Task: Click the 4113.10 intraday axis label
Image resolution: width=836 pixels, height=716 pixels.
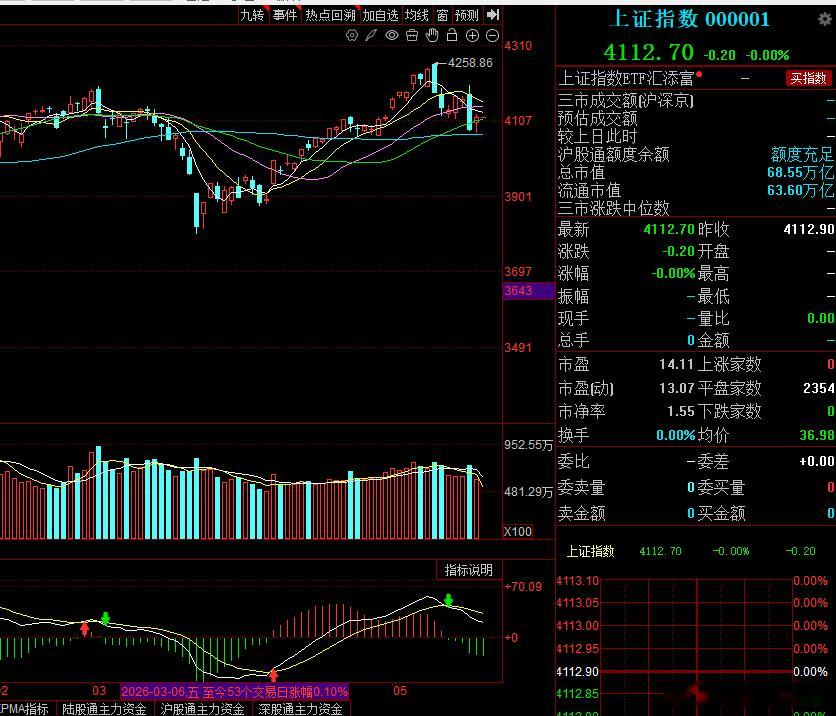Action: 577,581
